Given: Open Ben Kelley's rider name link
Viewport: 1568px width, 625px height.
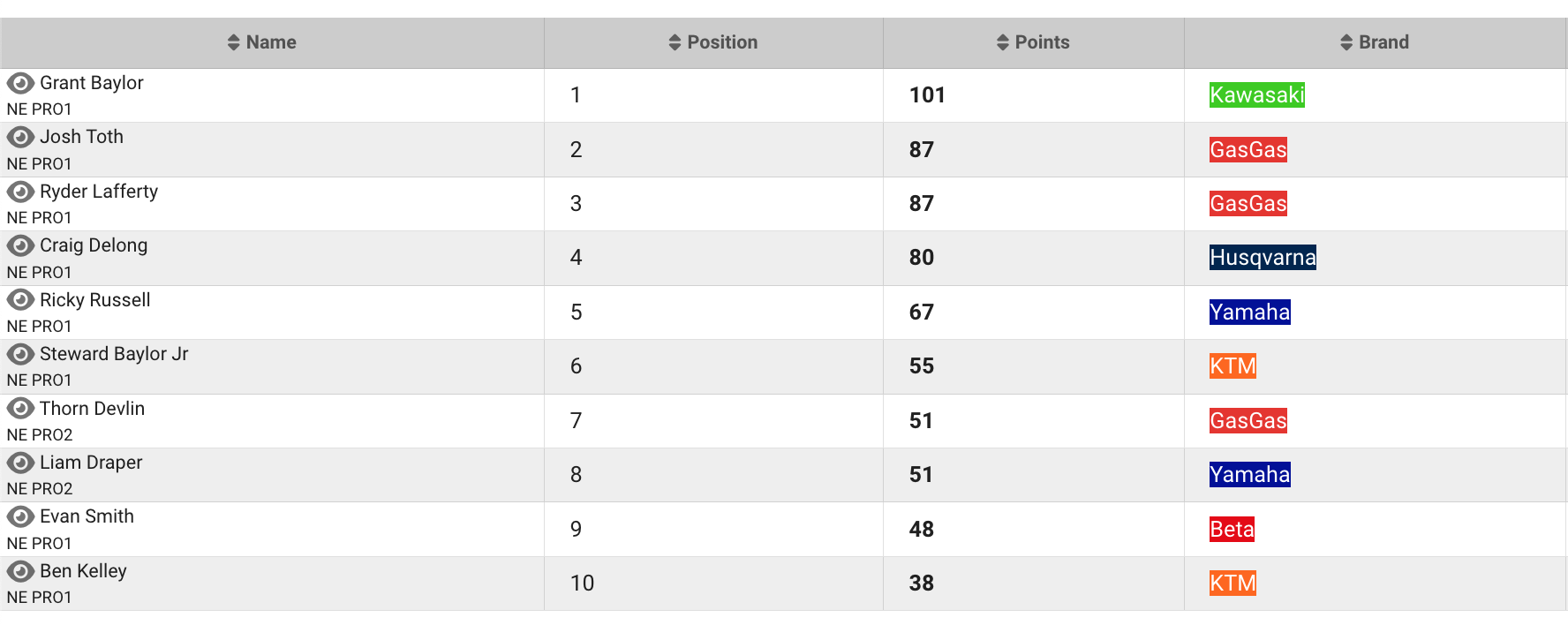Looking at the screenshot, I should (x=83, y=571).
